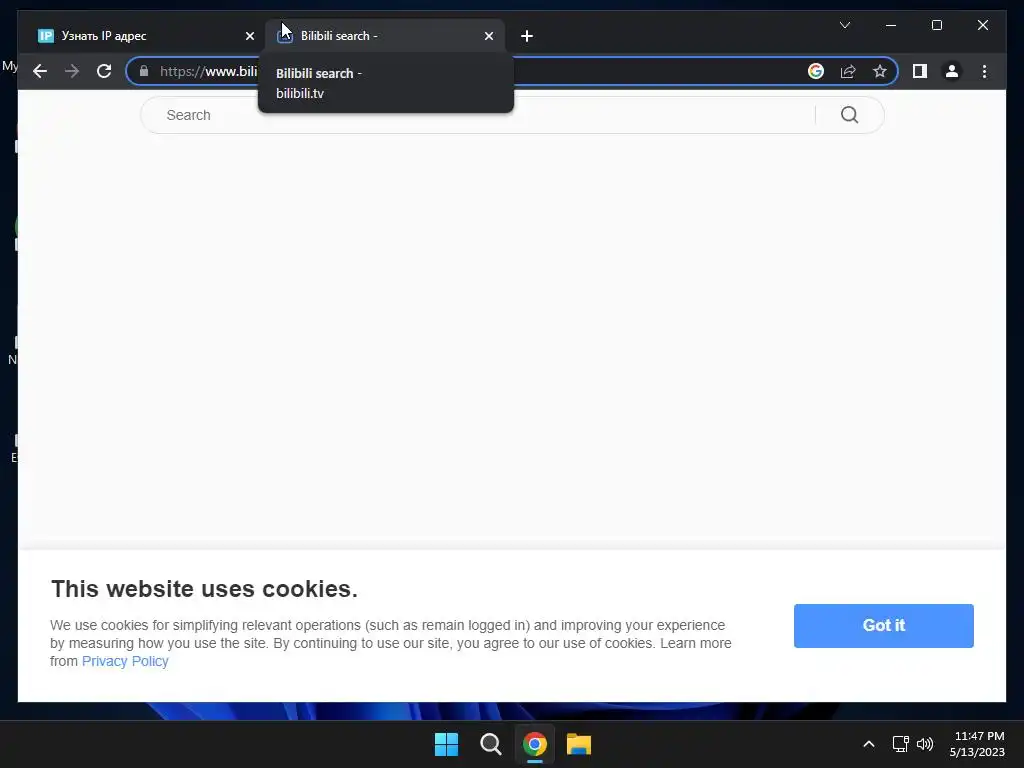
Task: Bookmark this page with the star icon
Action: pos(880,71)
